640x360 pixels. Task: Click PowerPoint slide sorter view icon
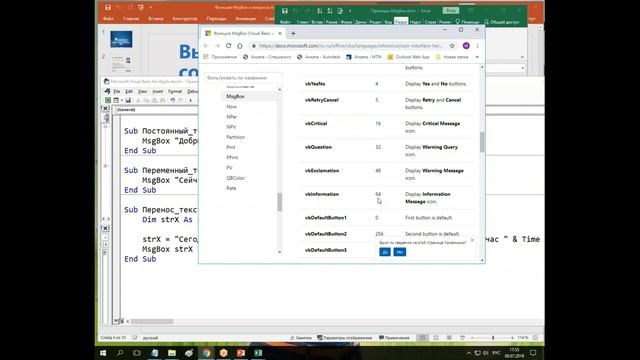[436, 338]
